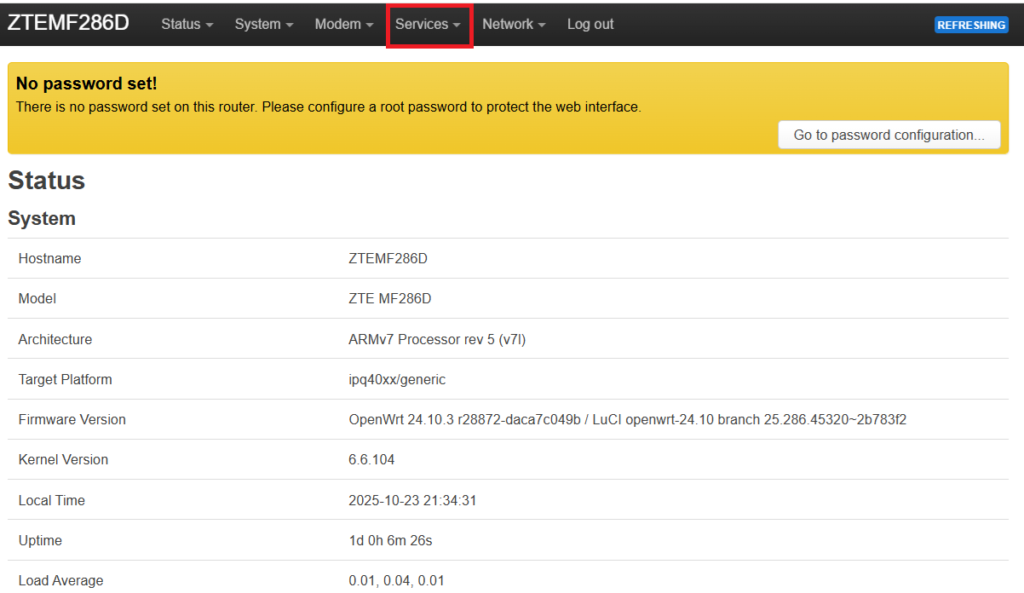Click the 'No password set!' warning heading
Viewport: 1024px width, 593px height.
click(x=86, y=84)
